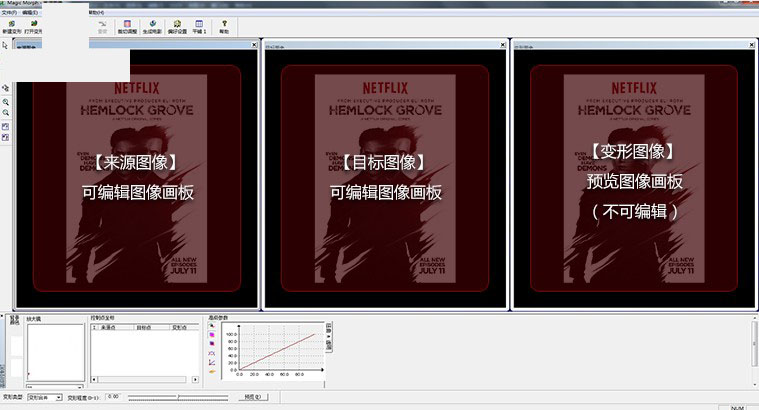Screen dimensions: 759x410
Task: Click the Source Point column header
Action: pyautogui.click(x=115, y=327)
